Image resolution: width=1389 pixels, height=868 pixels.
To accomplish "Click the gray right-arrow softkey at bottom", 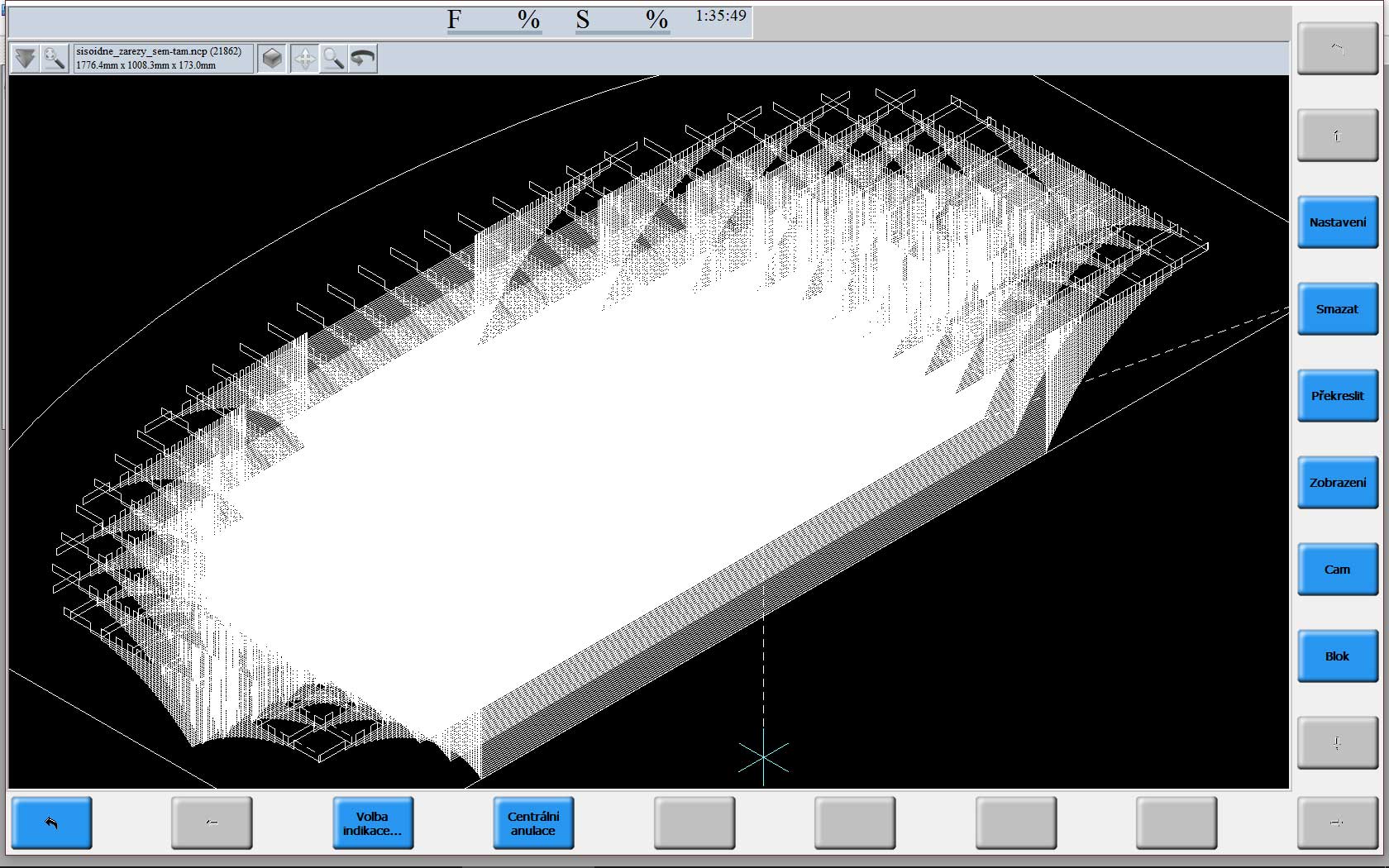I will 1337,823.
